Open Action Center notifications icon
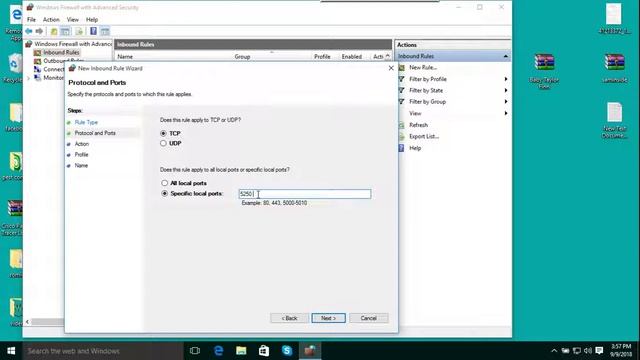The width and height of the screenshot is (640, 360). [x=599, y=351]
